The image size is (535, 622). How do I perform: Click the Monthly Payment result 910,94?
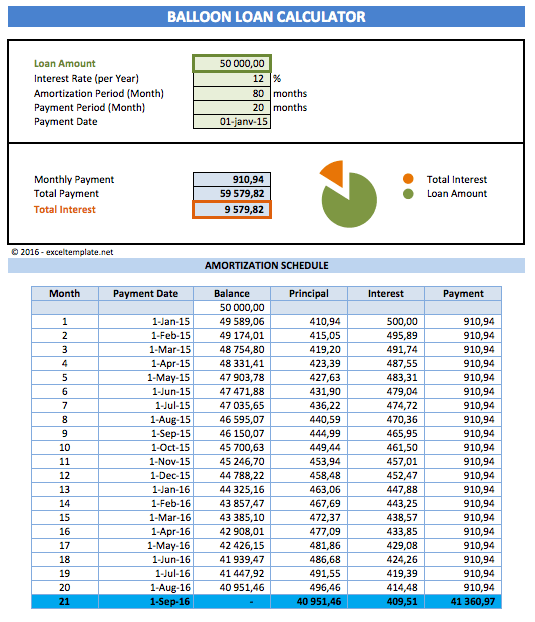click(232, 179)
